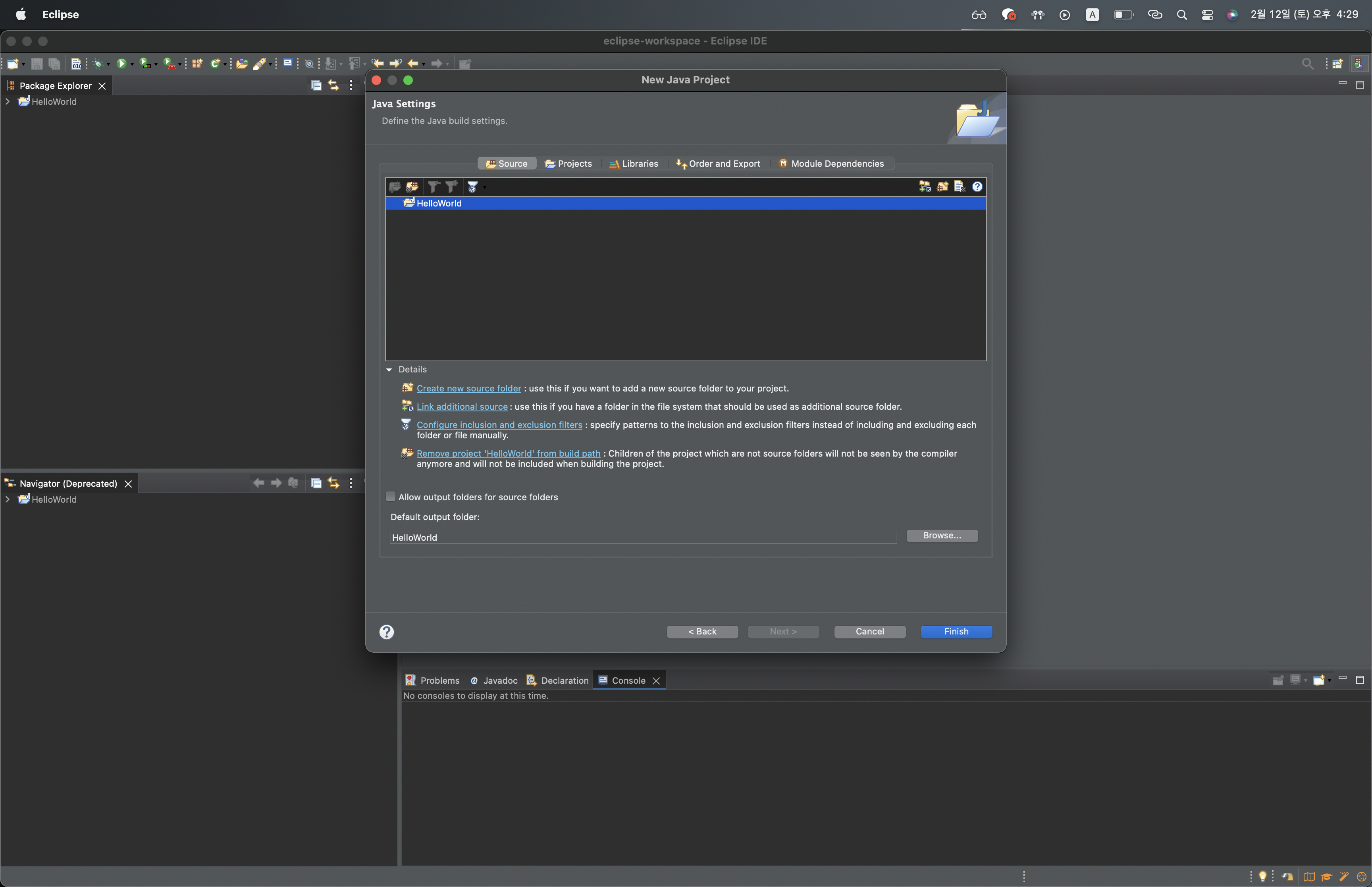Open the Console new-console dropdown arrow

tap(1330, 680)
